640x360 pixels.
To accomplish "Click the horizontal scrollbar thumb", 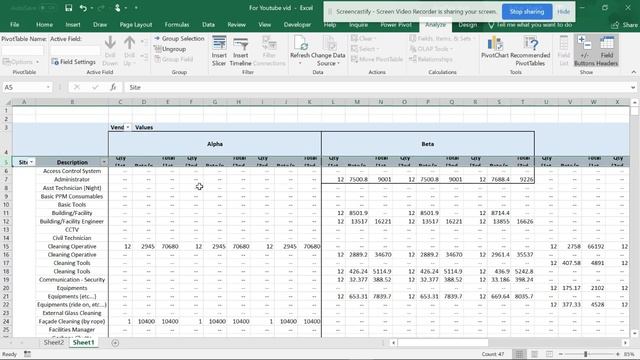I will (x=443, y=343).
